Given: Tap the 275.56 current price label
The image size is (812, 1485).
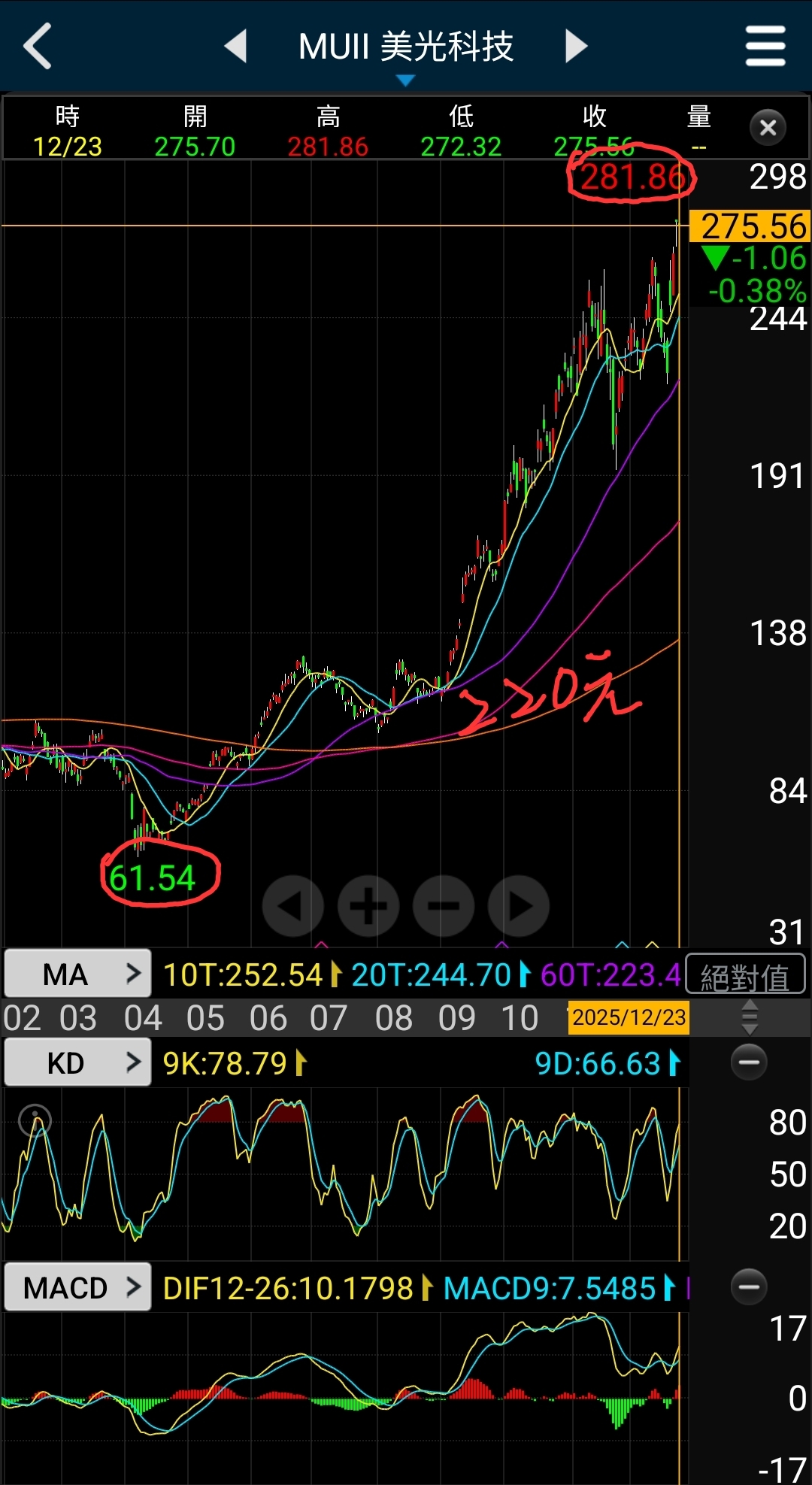Looking at the screenshot, I should click(x=750, y=226).
